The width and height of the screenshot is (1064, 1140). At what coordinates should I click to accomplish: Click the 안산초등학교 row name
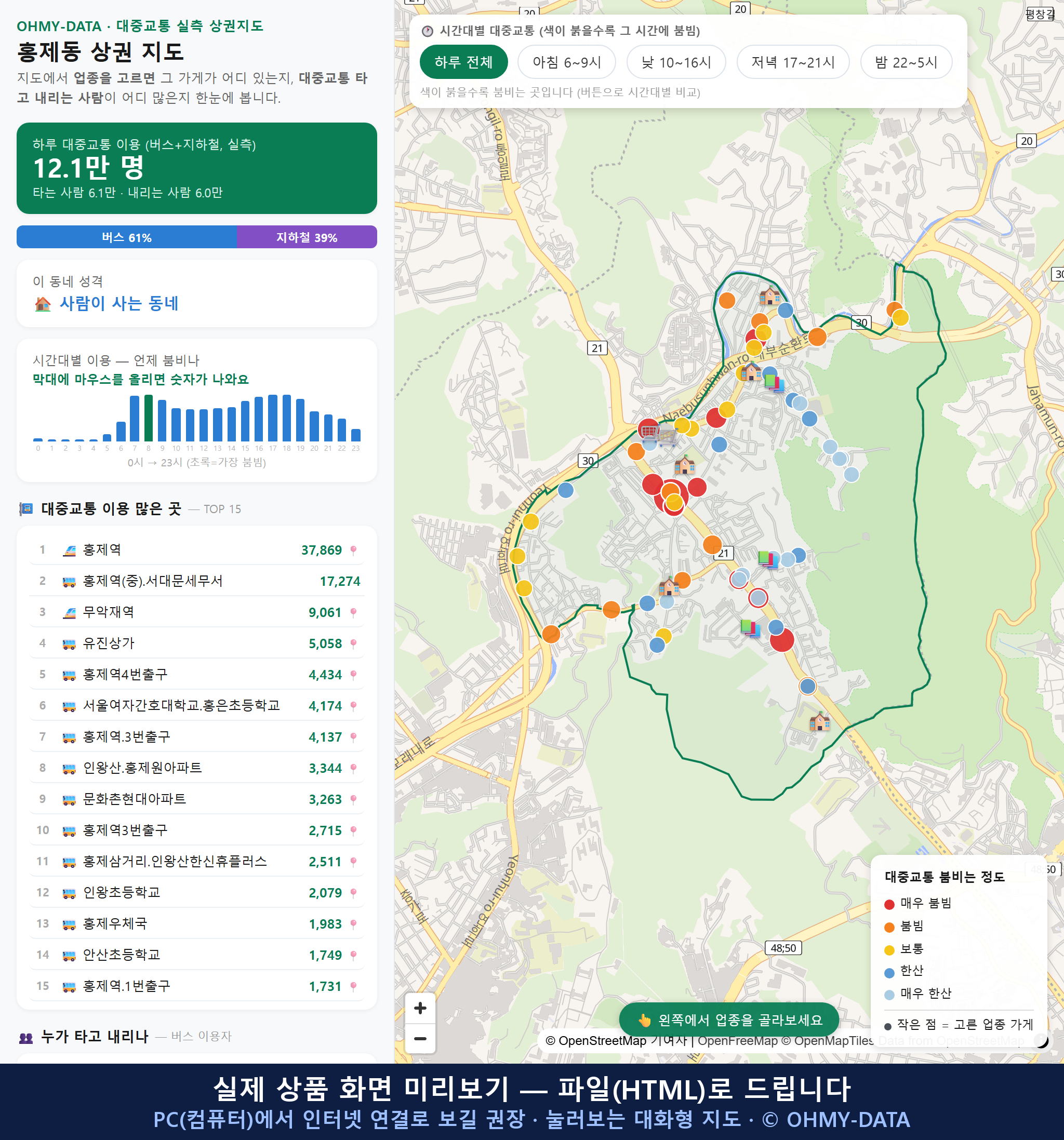click(122, 954)
